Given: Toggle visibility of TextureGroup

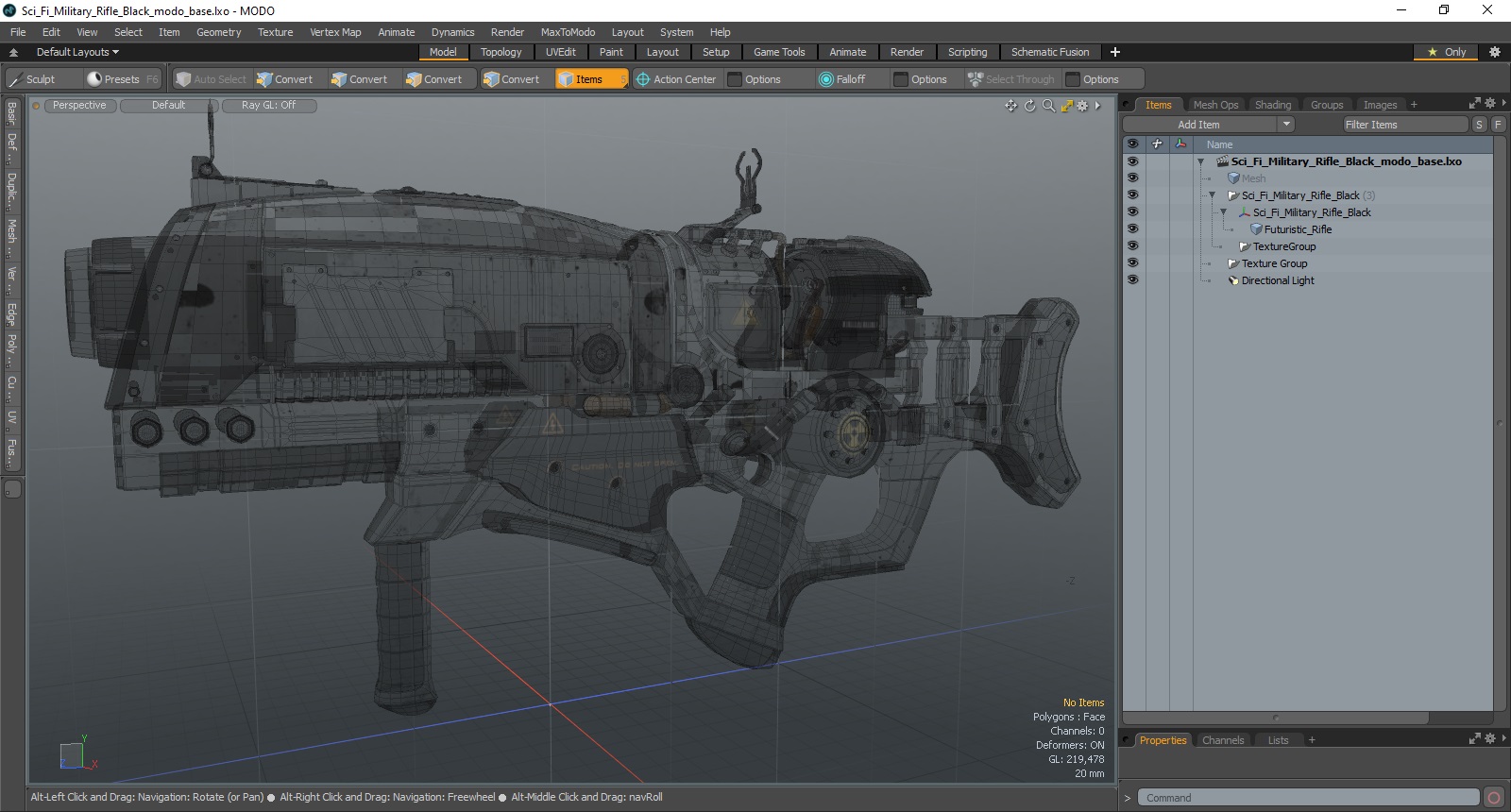Looking at the screenshot, I should 1132,246.
